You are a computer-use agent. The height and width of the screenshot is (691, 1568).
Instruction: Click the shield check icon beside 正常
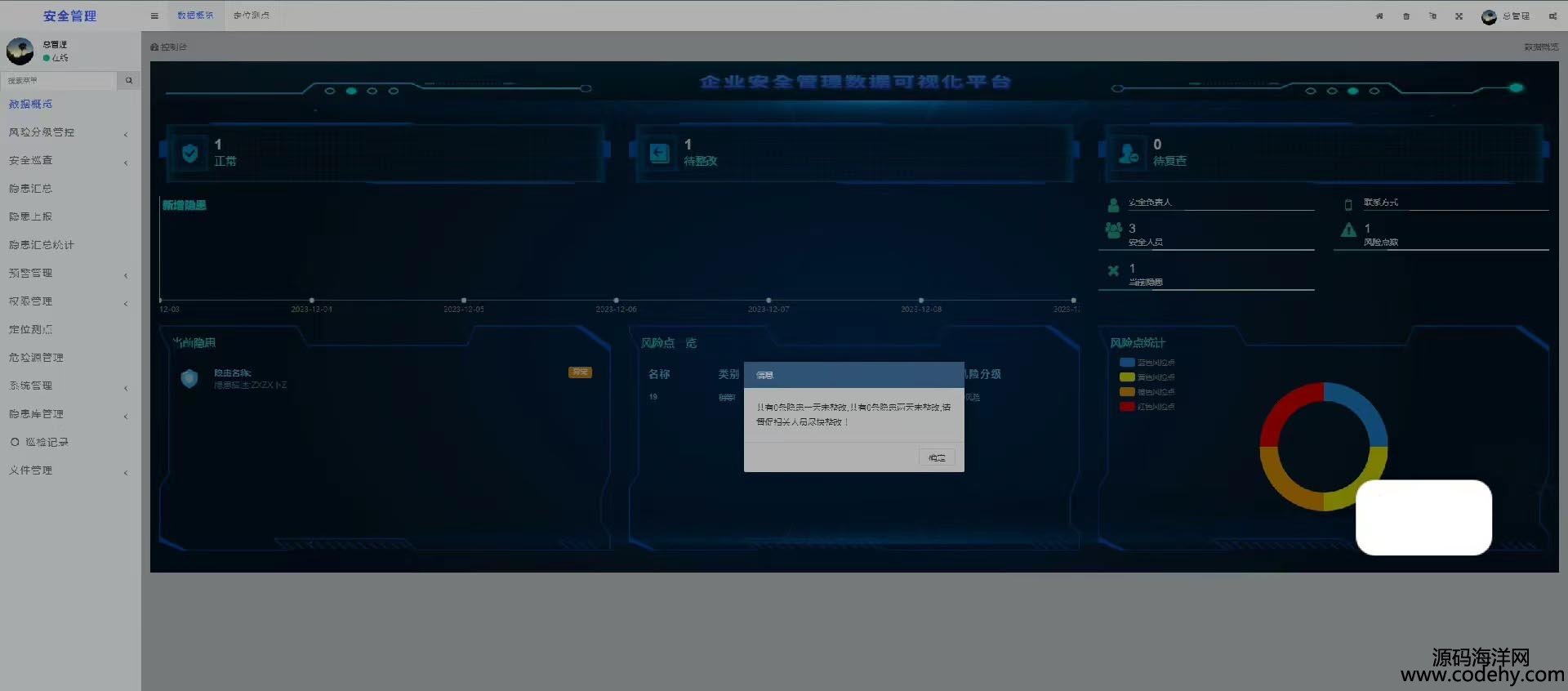[190, 153]
